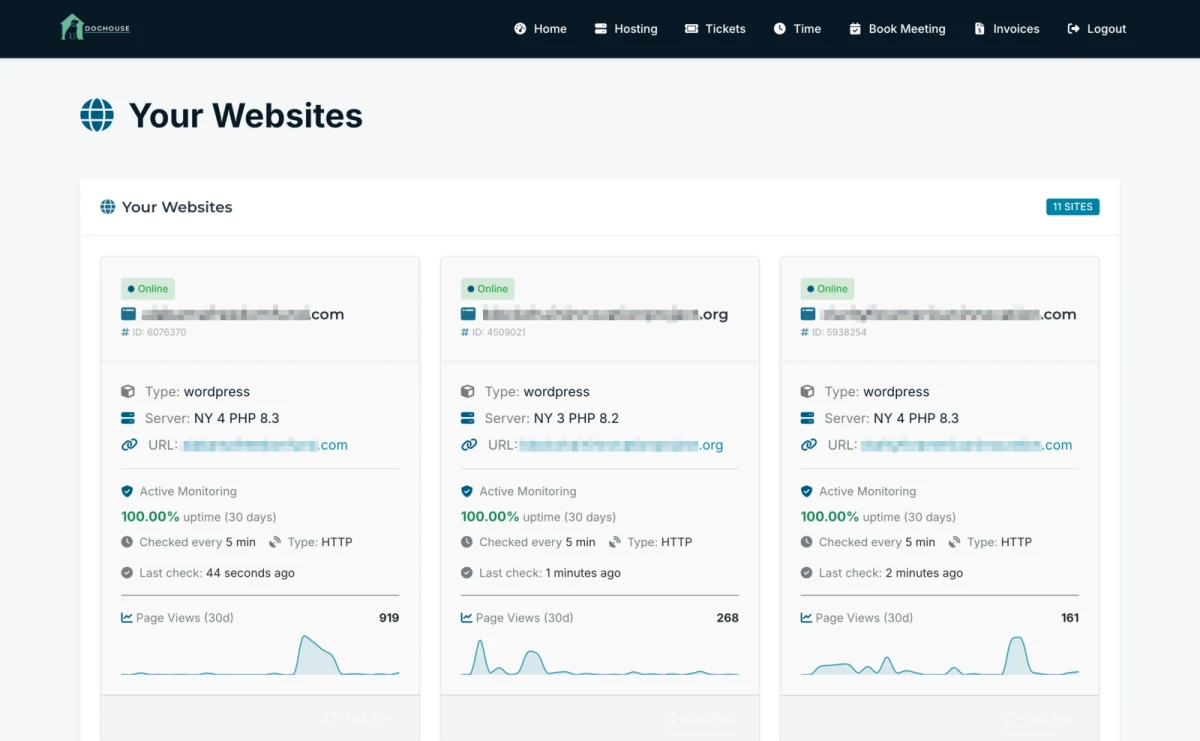
Task: Click the Online badge on site ID 4509021
Action: (x=488, y=288)
